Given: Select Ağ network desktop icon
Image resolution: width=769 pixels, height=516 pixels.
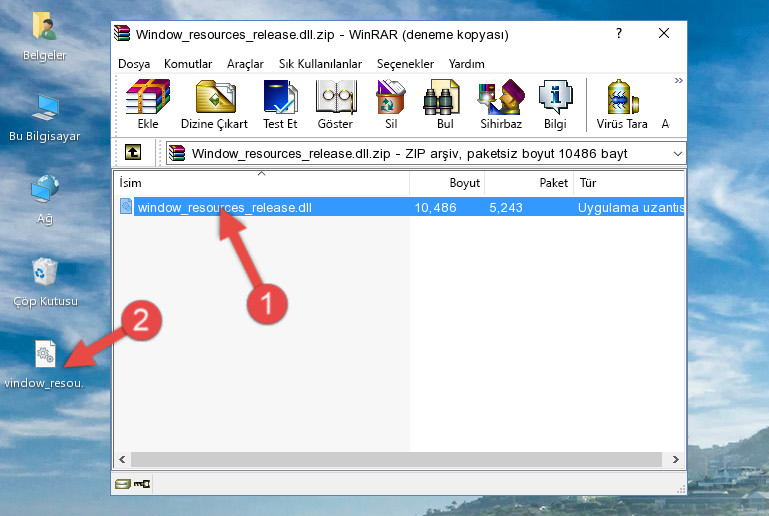Looking at the screenshot, I should (45, 200).
